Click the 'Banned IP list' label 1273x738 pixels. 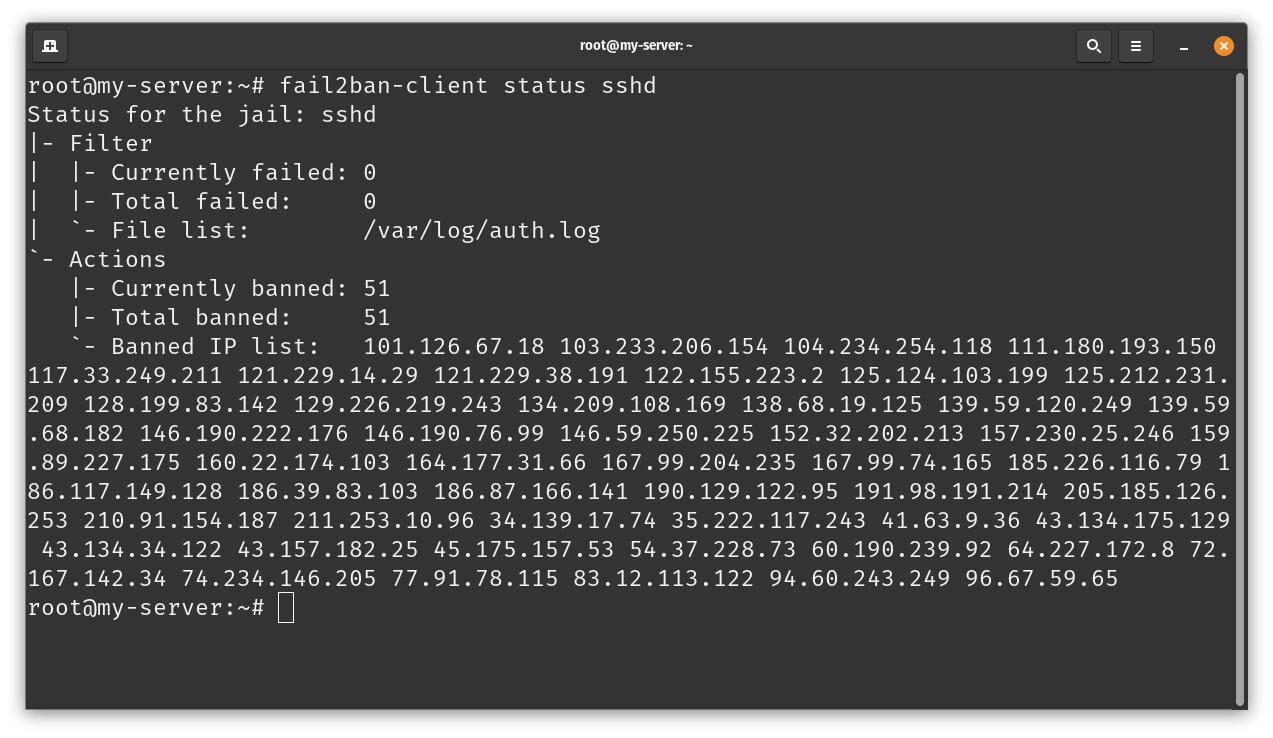pyautogui.click(x=215, y=347)
